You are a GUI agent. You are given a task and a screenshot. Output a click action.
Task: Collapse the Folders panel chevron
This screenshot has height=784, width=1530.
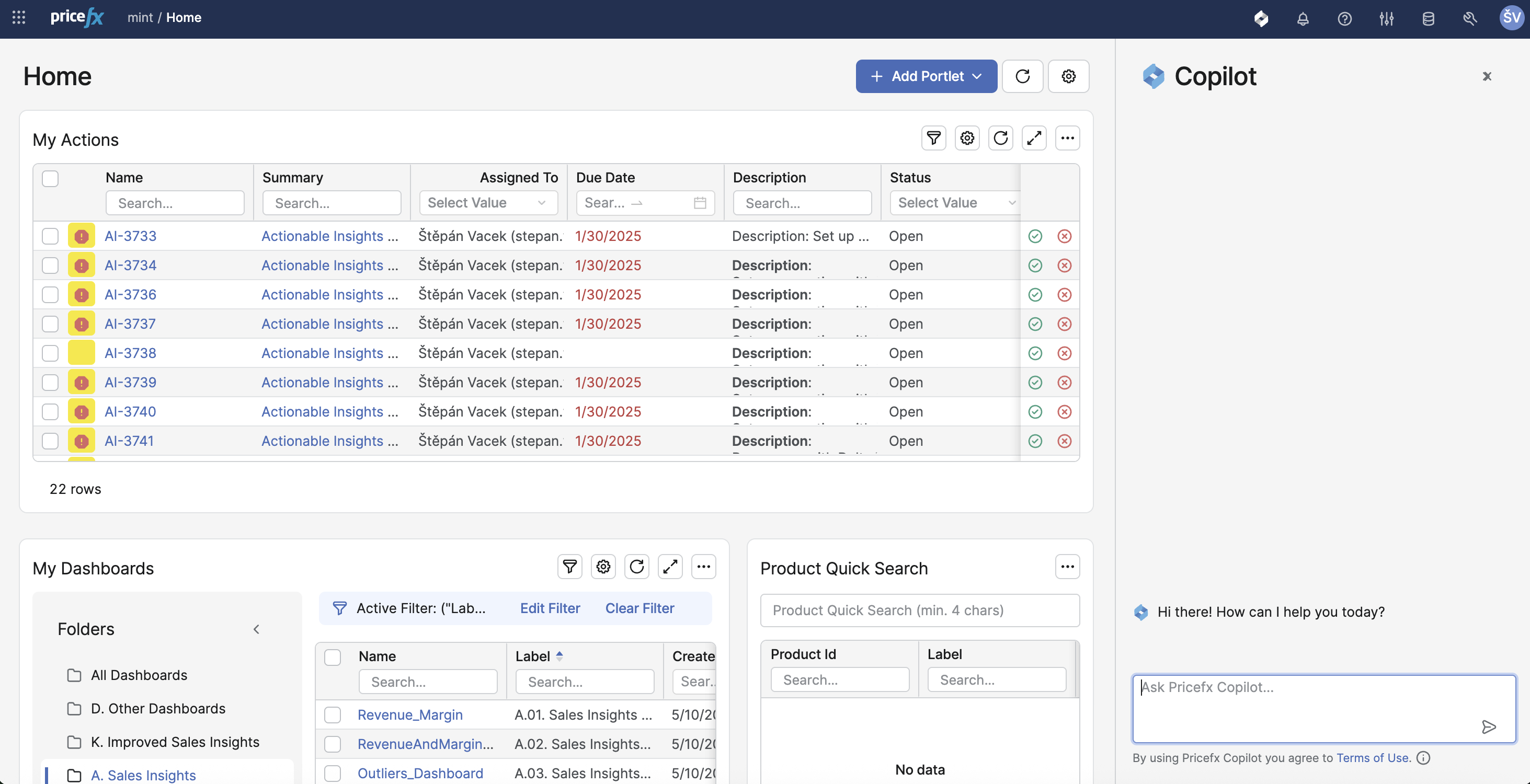(256, 629)
